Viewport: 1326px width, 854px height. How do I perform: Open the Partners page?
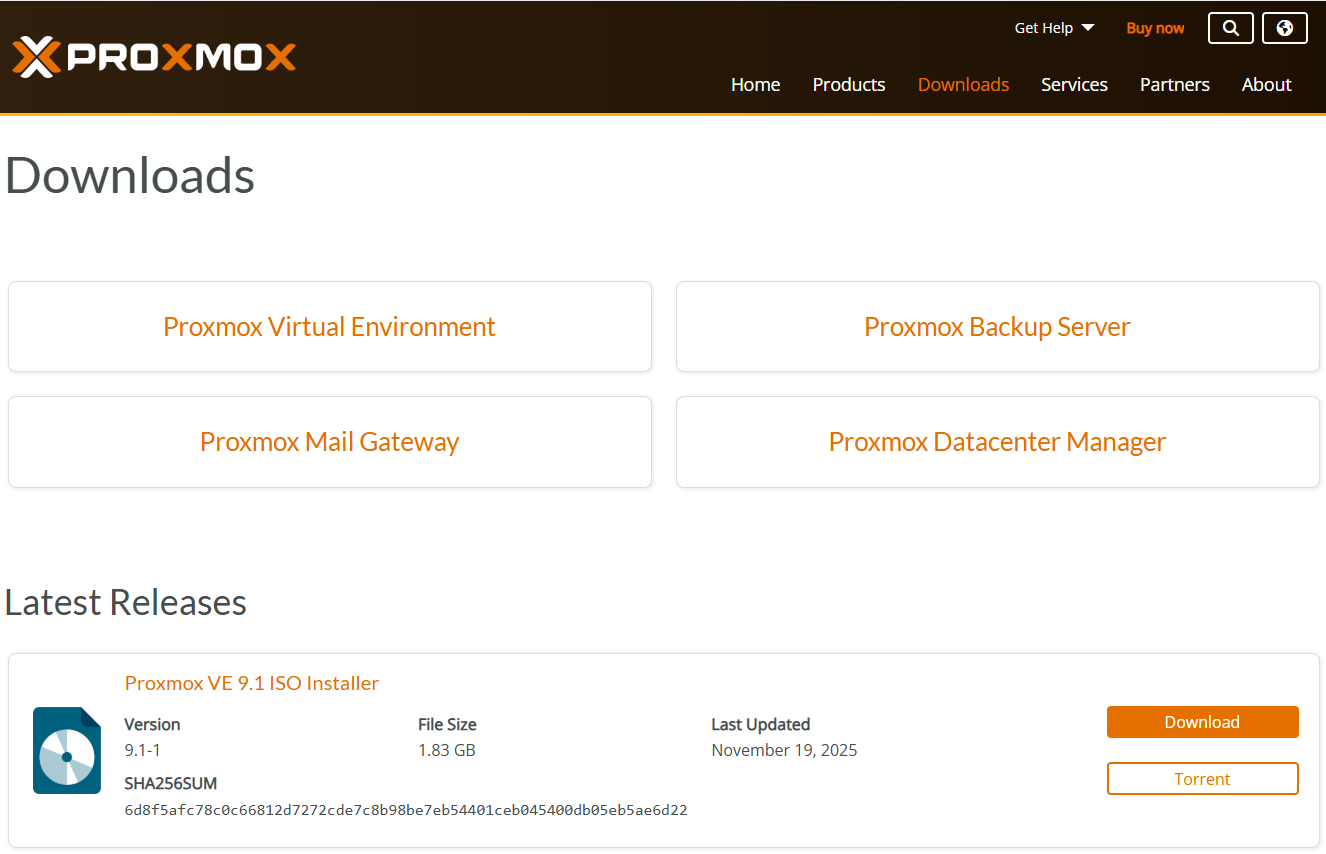coord(1174,85)
